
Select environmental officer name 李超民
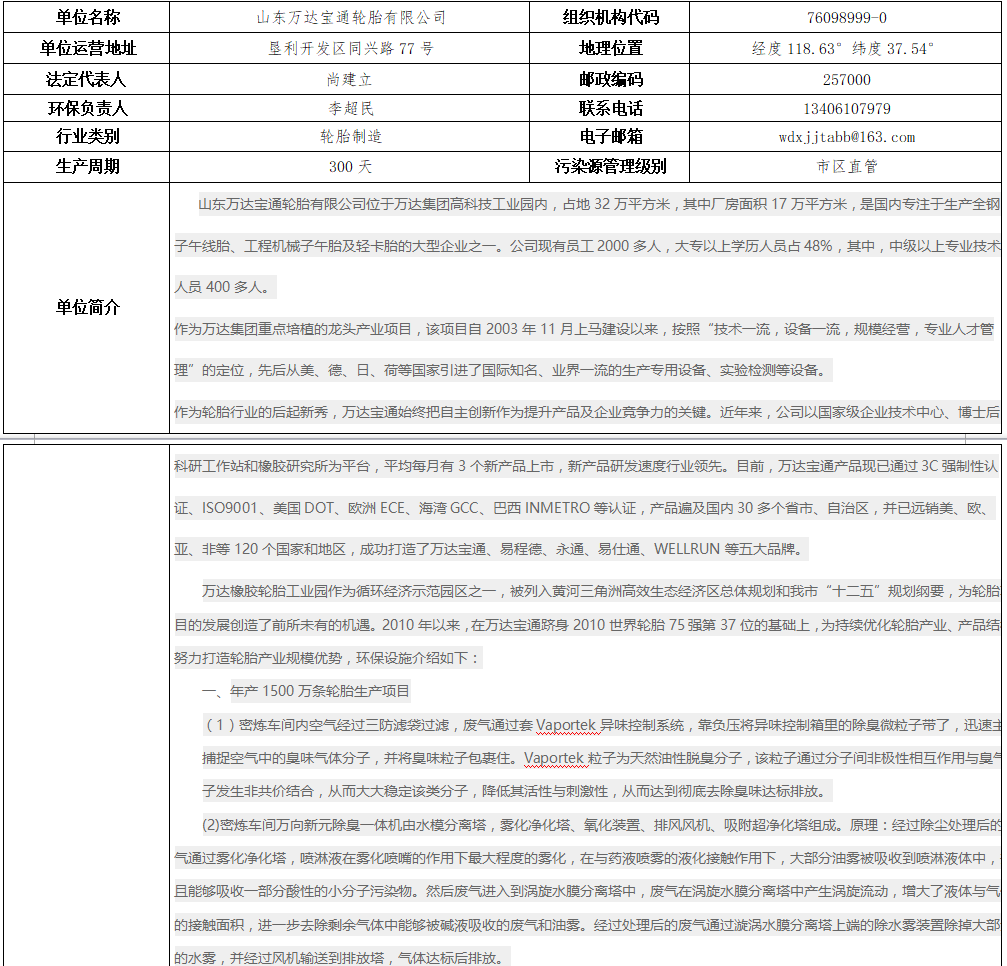(x=351, y=109)
